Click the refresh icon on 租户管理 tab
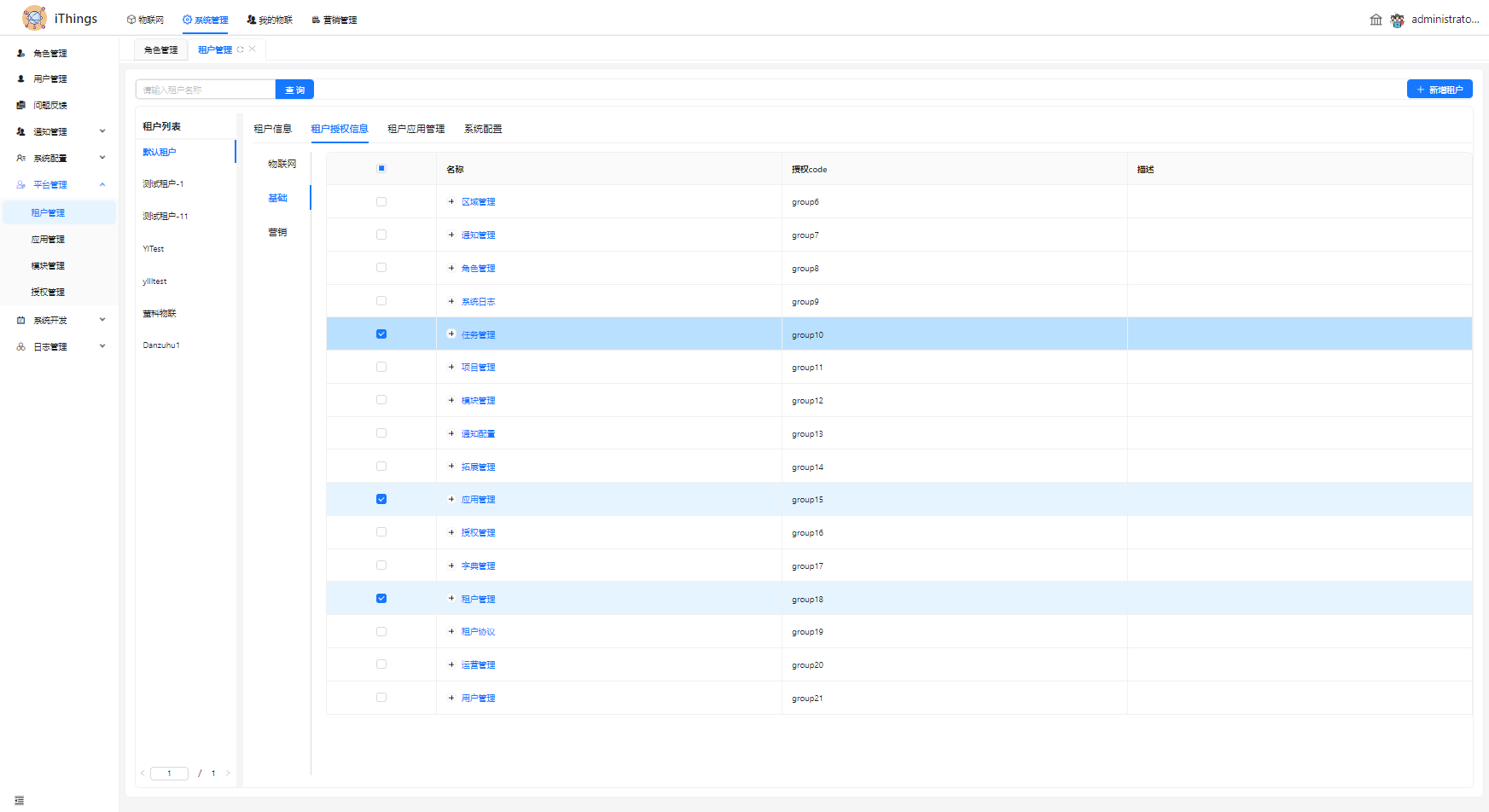The width and height of the screenshot is (1489, 812). coord(241,49)
